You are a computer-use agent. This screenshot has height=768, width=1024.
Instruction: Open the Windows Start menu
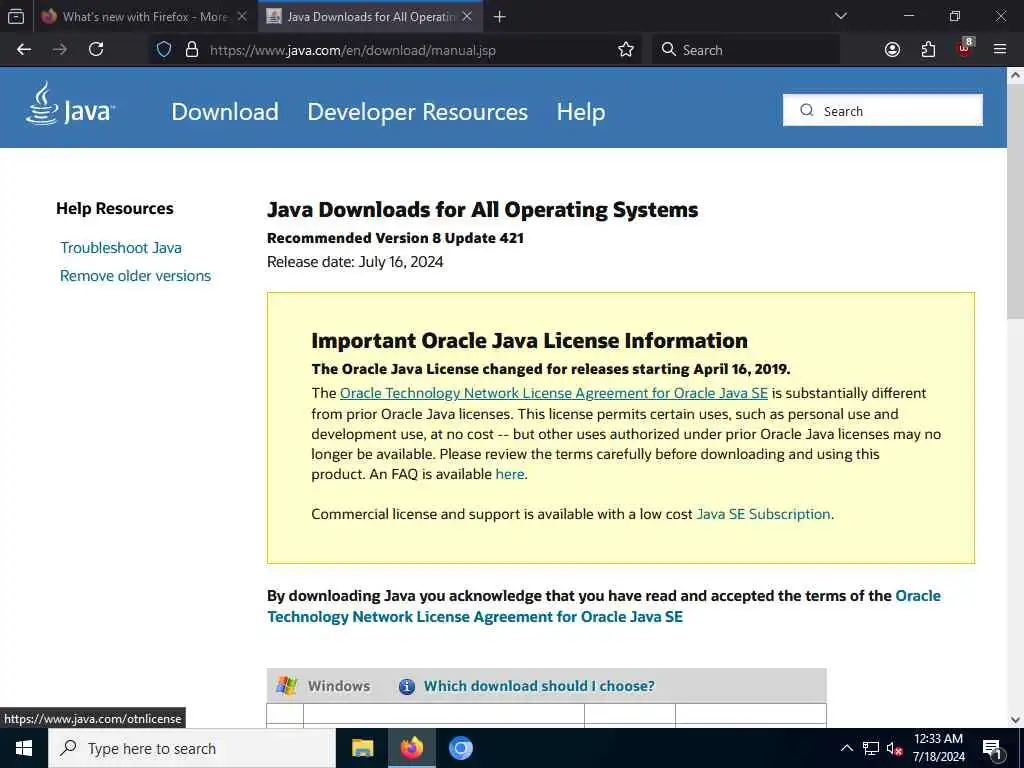(24, 748)
